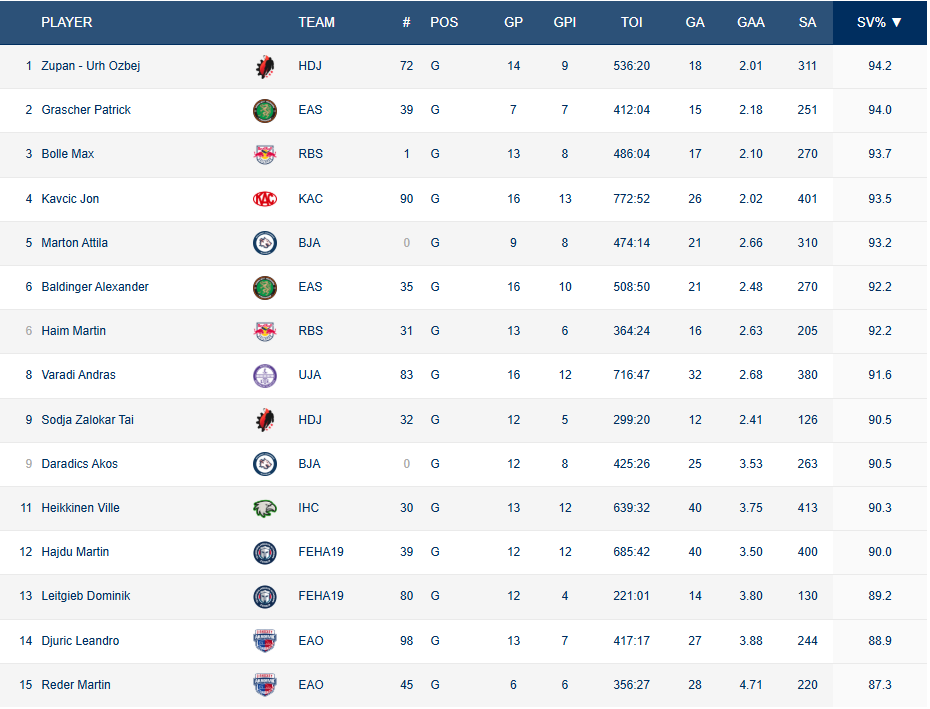Sort the table by the GP header
This screenshot has width=930, height=709.
(513, 22)
